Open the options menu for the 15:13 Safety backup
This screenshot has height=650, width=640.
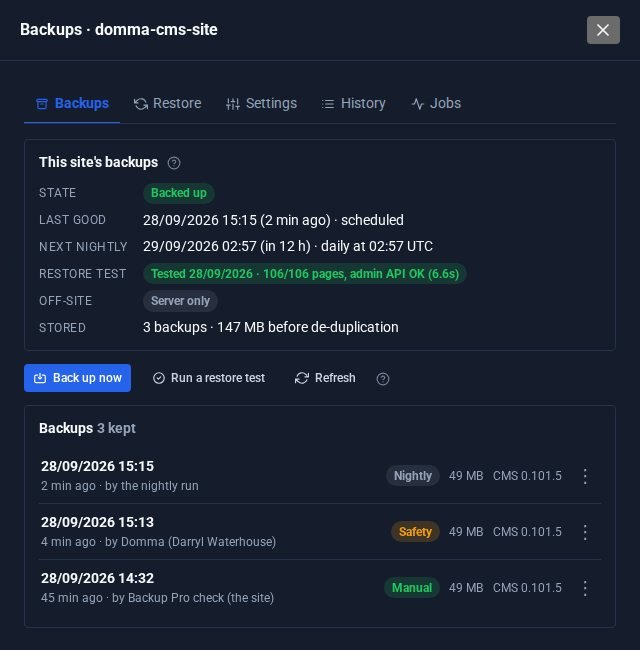tap(585, 532)
